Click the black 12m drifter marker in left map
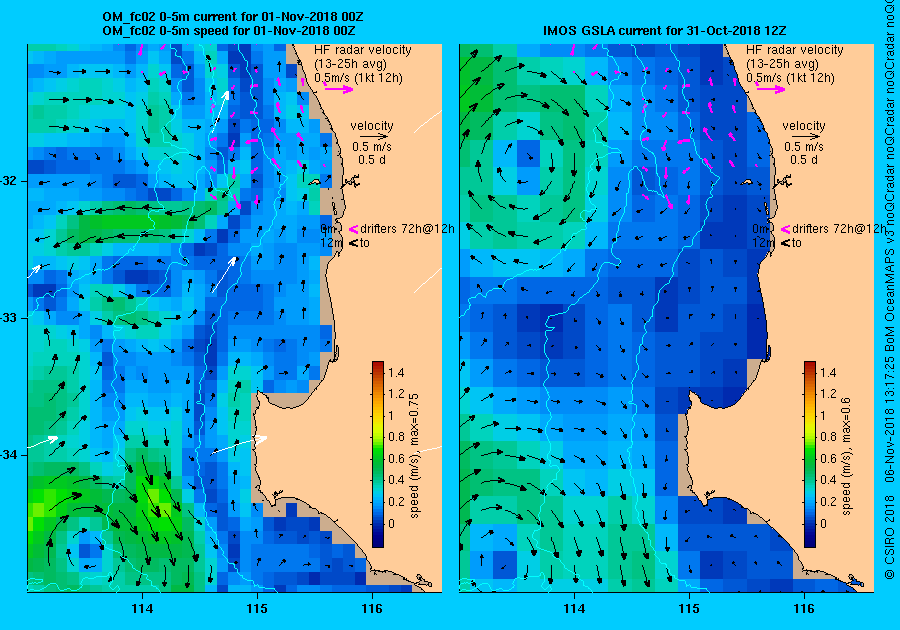 (x=354, y=243)
